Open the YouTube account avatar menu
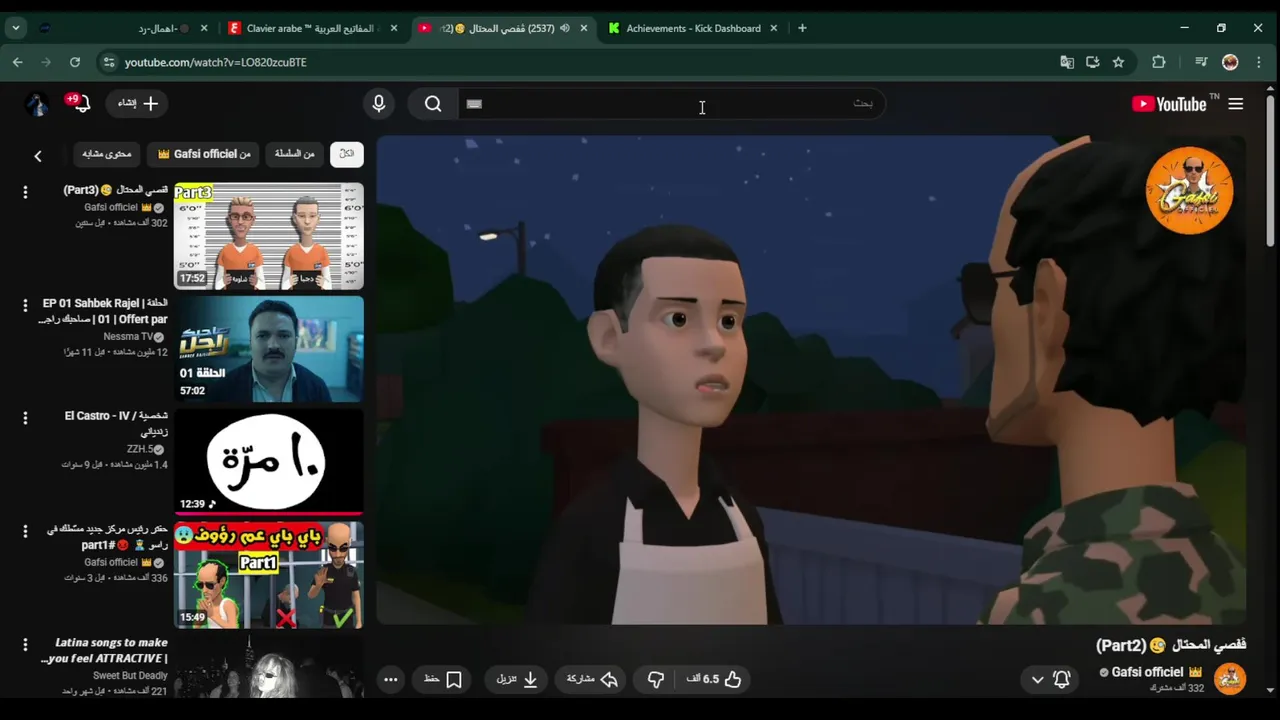Screen dimensions: 1280x720 point(37,104)
